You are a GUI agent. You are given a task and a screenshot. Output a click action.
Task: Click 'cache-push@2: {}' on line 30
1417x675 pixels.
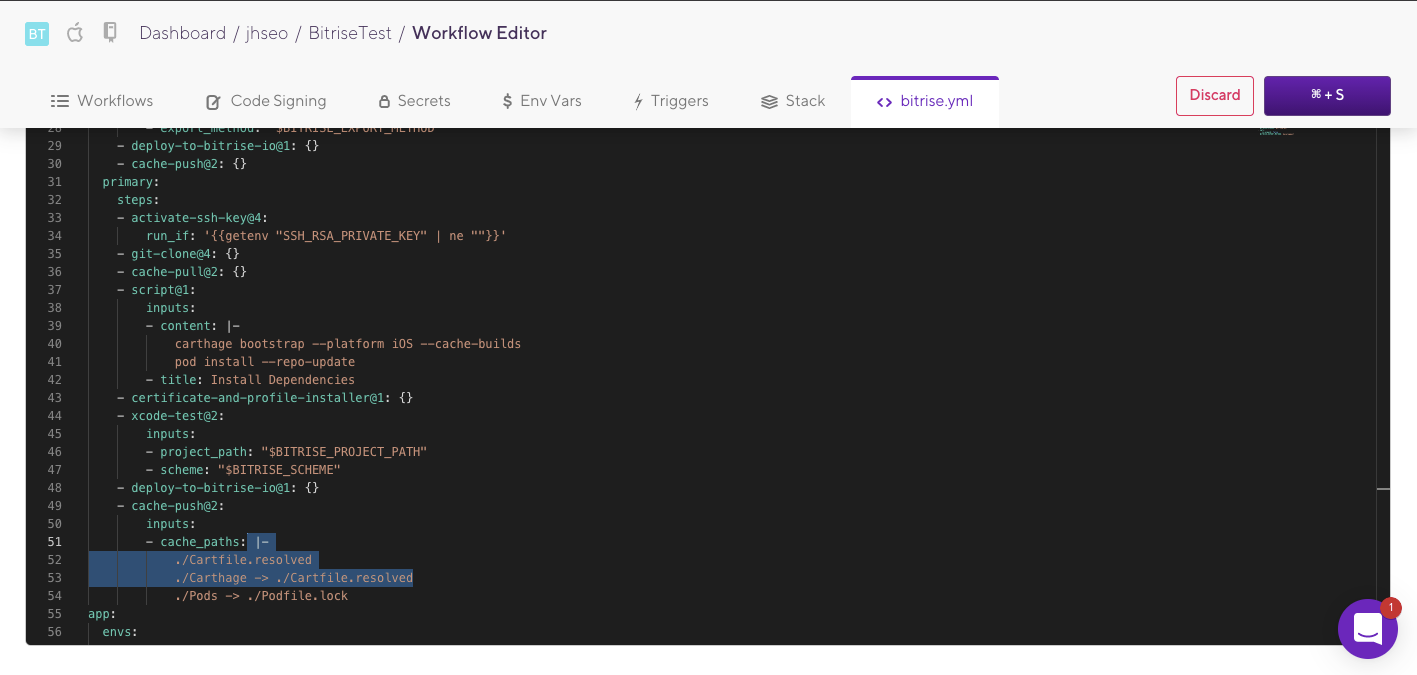pyautogui.click(x=181, y=164)
